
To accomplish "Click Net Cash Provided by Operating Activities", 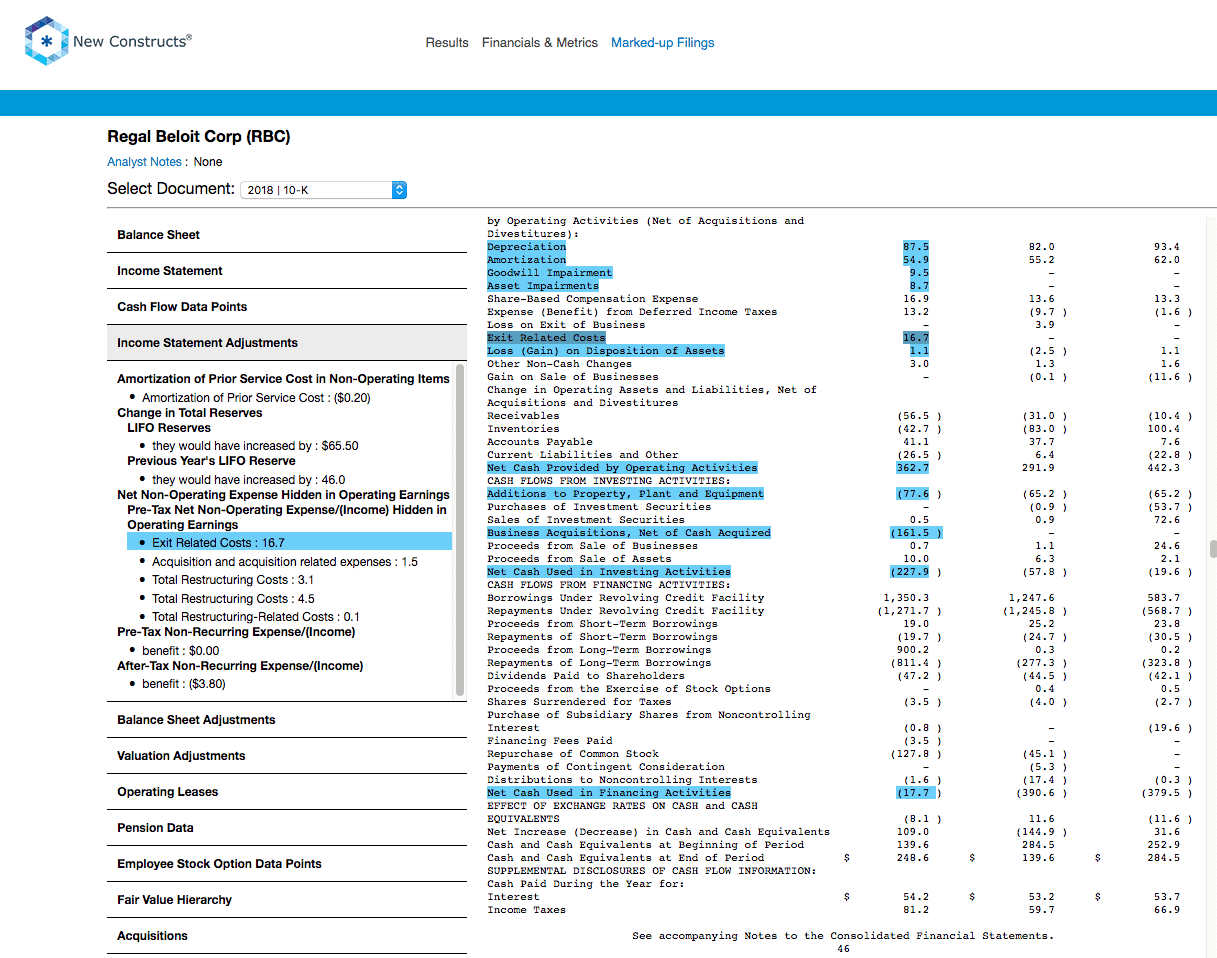I will click(622, 468).
